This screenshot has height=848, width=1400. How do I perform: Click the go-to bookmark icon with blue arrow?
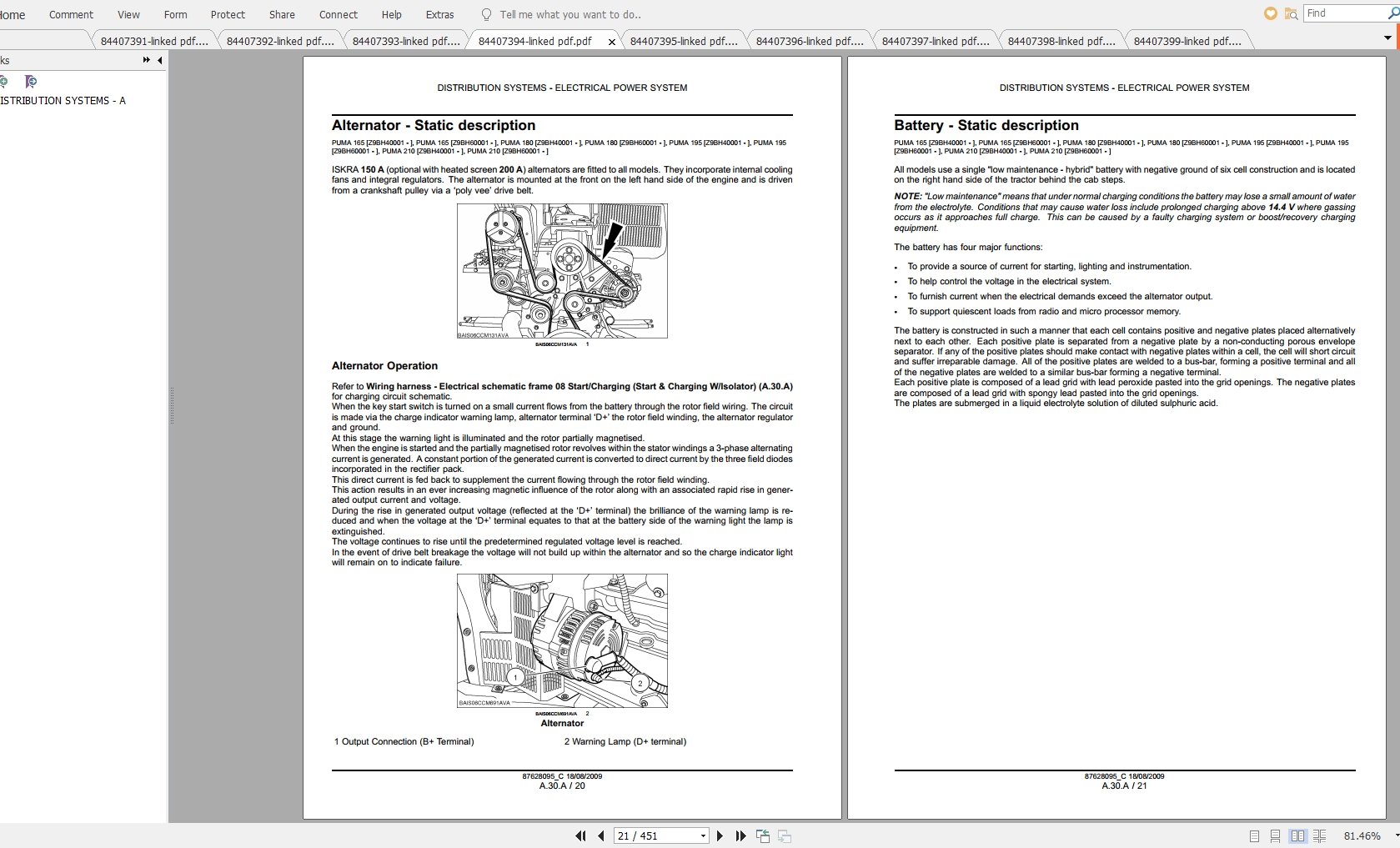(x=31, y=81)
